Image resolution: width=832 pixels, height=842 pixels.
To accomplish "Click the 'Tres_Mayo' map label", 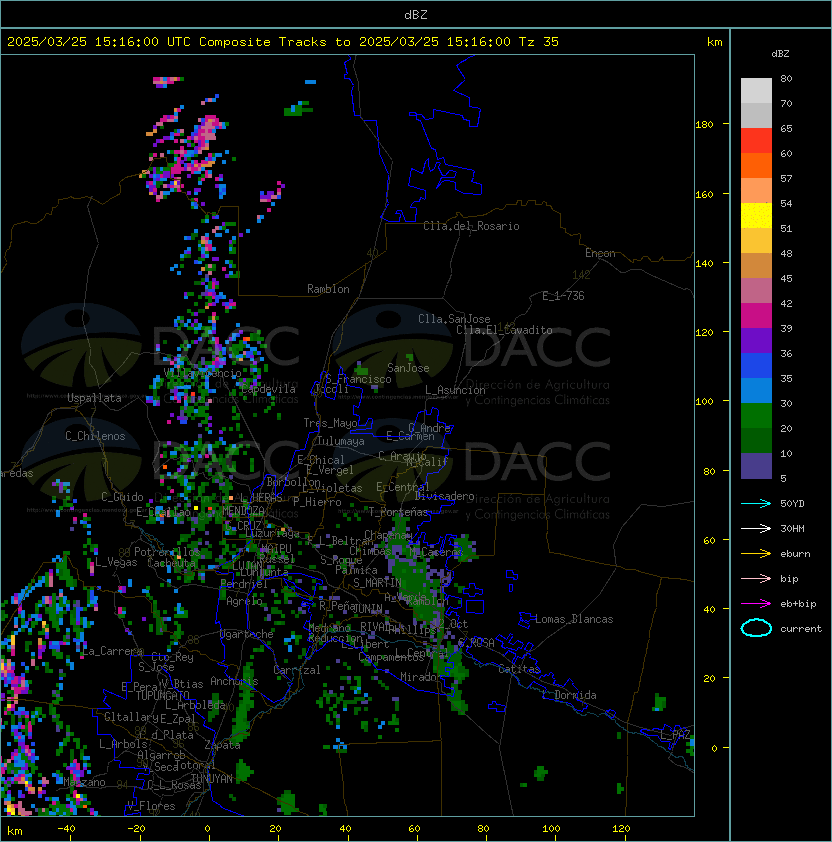I will [330, 423].
